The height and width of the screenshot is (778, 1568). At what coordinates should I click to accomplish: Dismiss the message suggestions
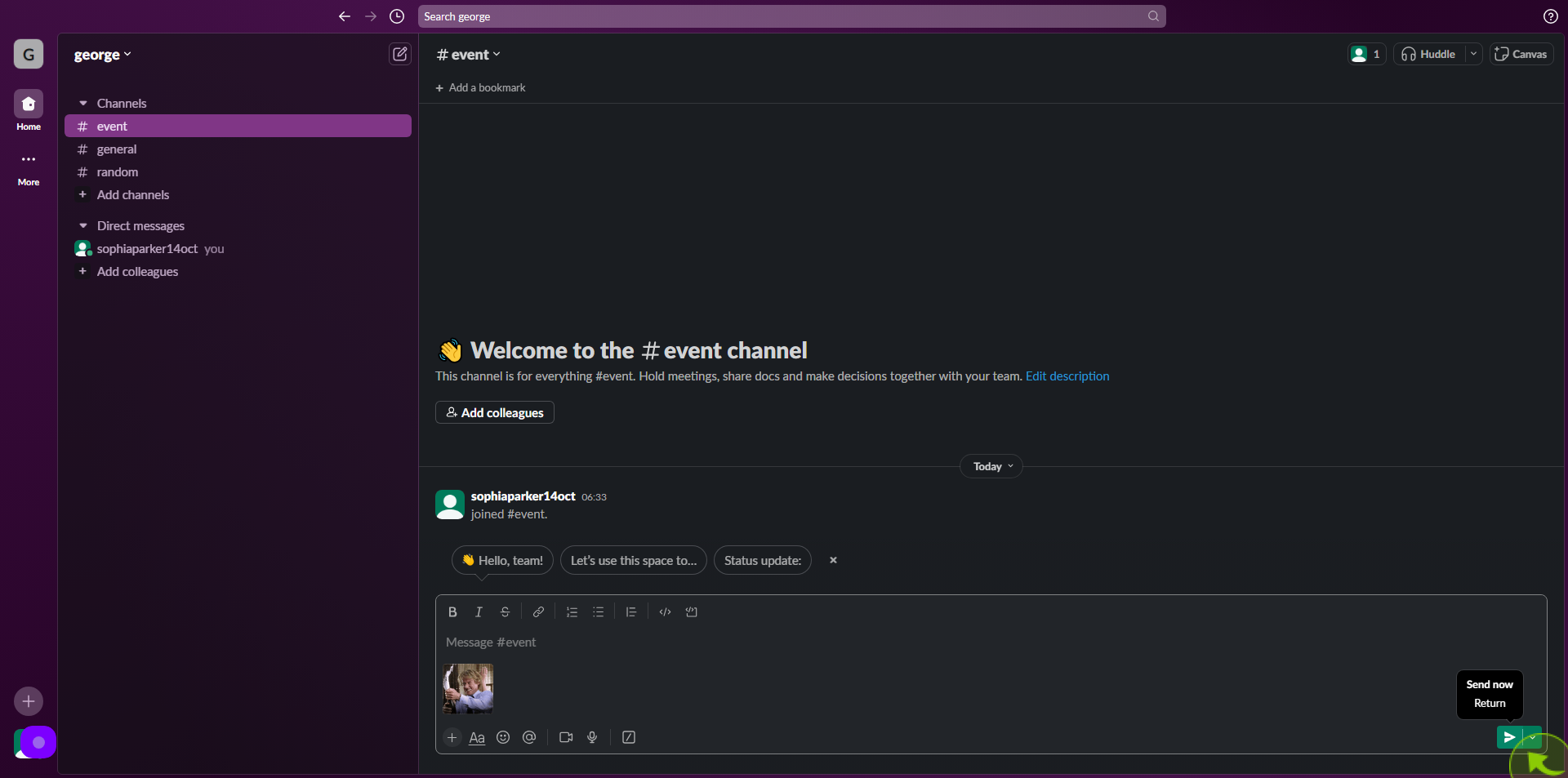(833, 560)
